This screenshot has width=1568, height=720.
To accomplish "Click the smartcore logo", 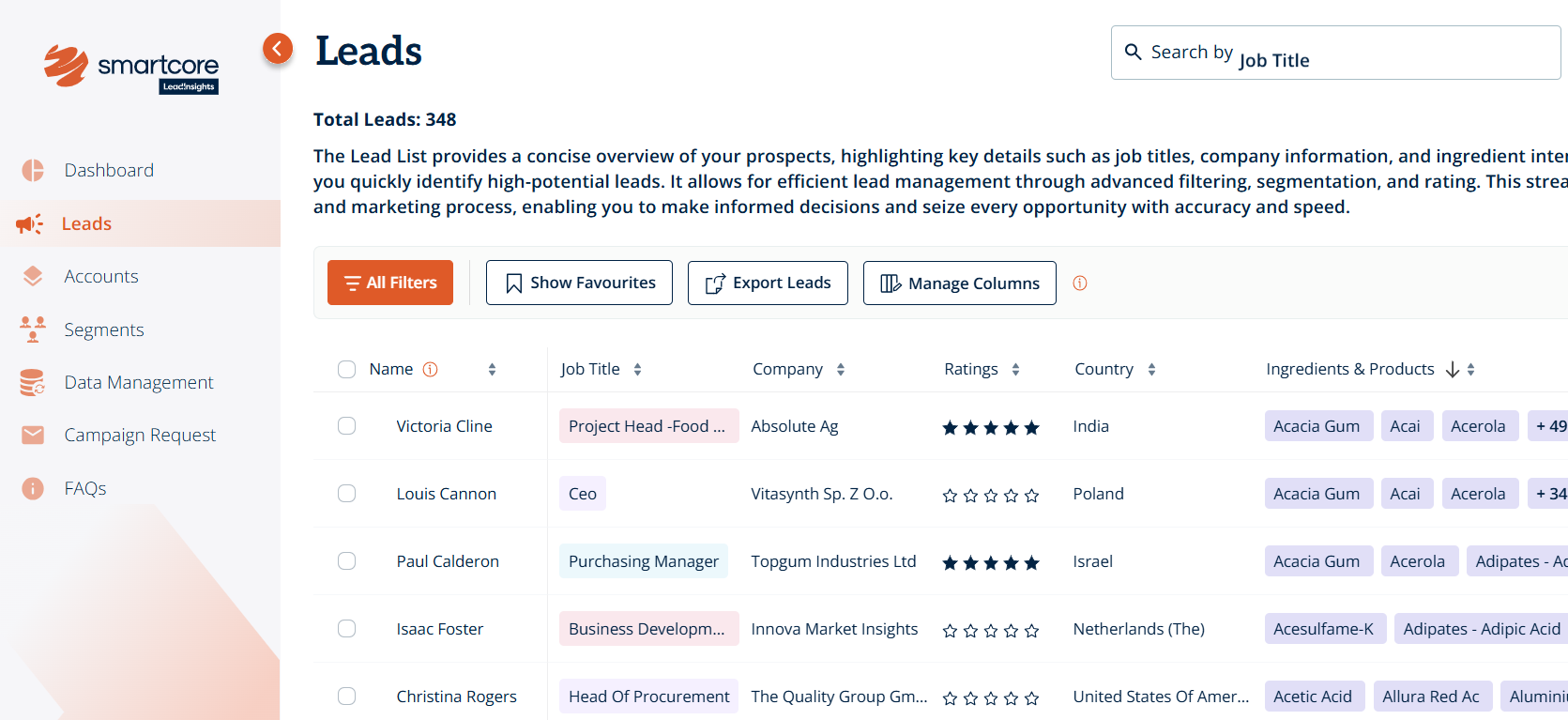I will coord(131,68).
